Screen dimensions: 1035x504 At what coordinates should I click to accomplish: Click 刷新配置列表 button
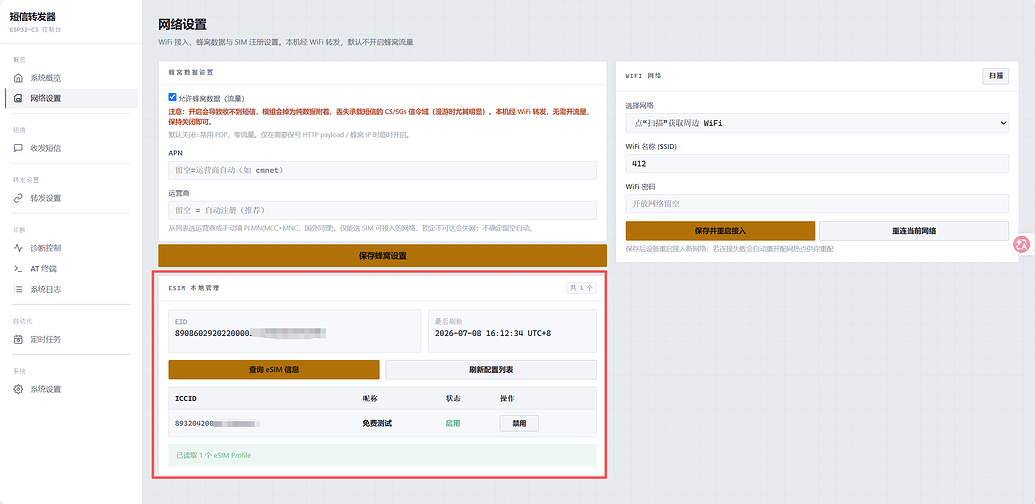coord(491,369)
